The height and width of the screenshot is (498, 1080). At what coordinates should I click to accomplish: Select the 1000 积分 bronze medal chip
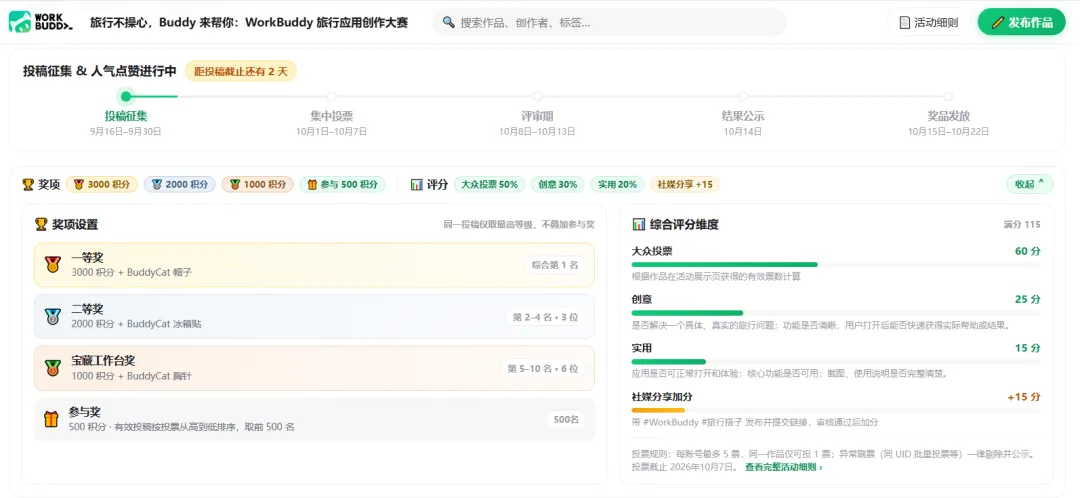(258, 185)
